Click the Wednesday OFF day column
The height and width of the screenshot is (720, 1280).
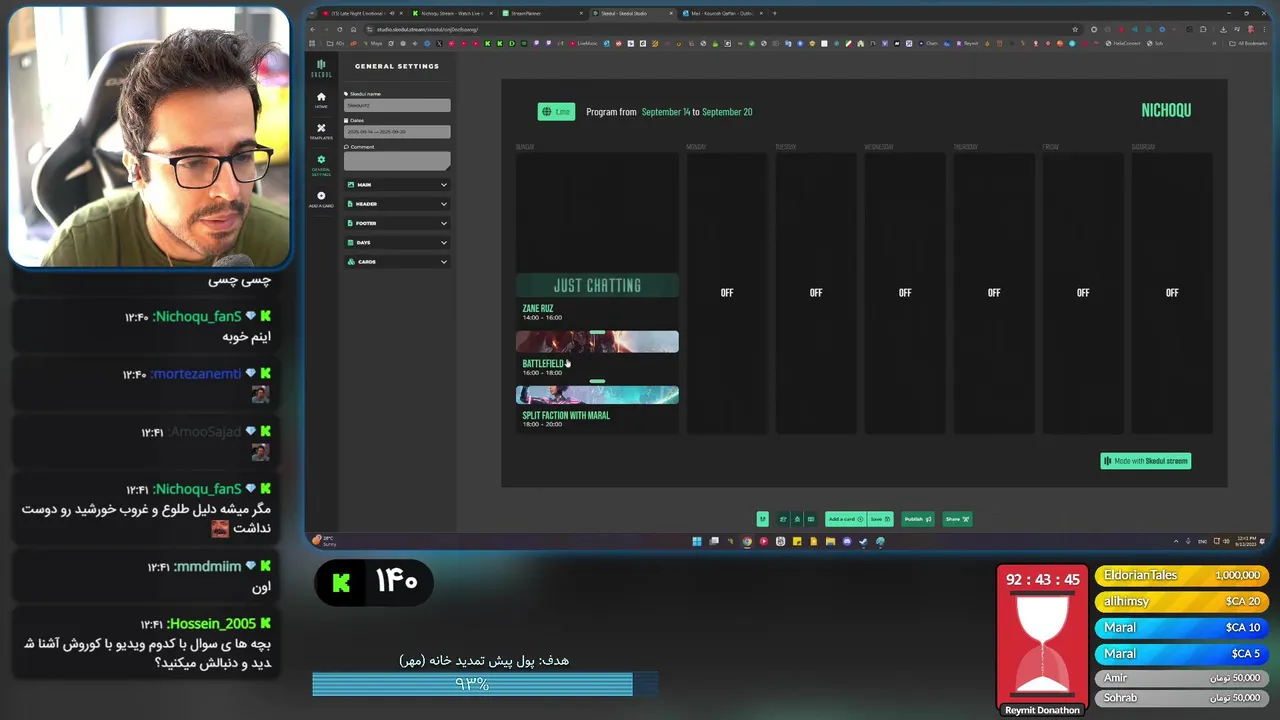[x=905, y=293]
